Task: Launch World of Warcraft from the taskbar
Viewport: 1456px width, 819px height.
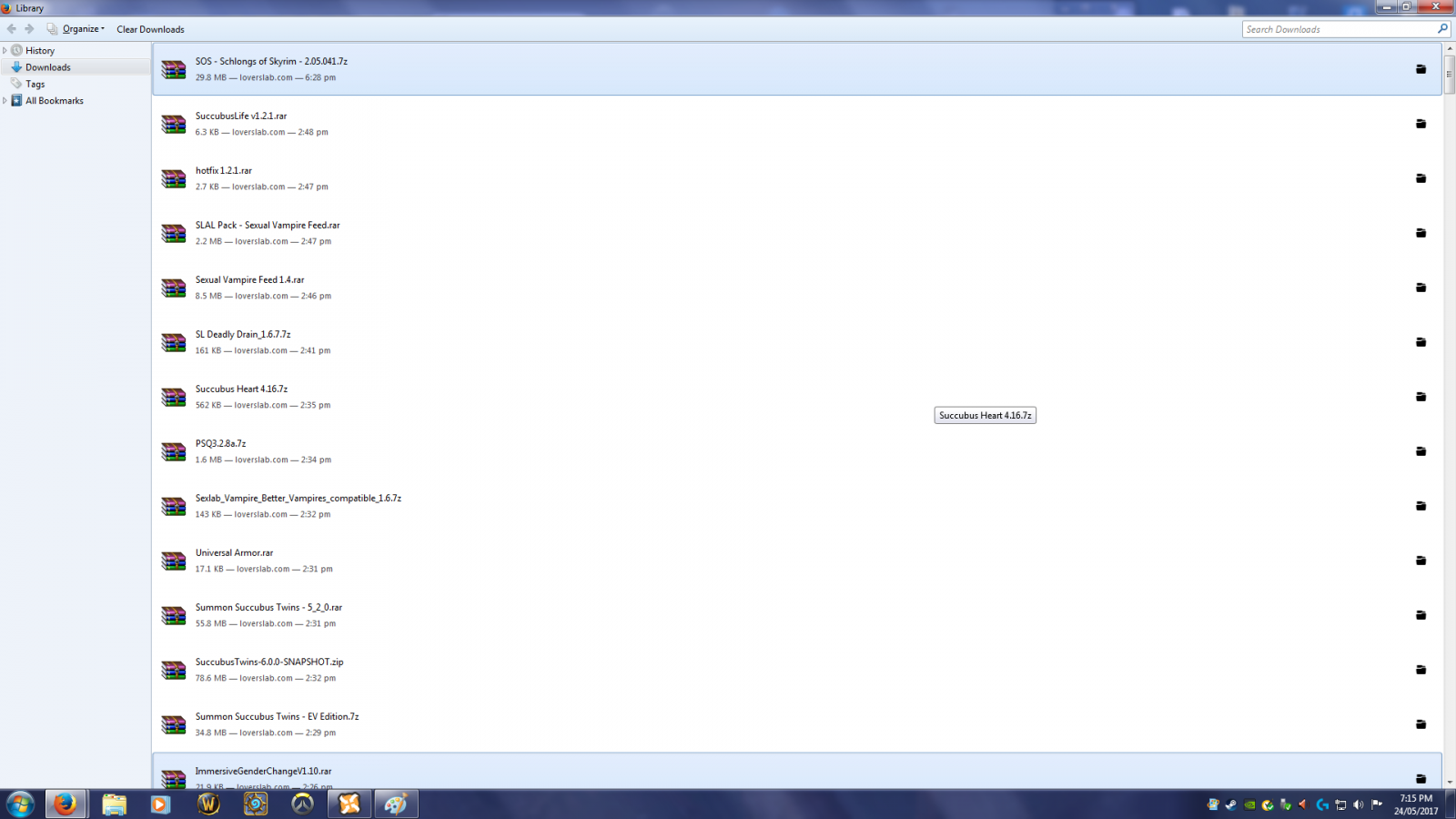Action: pyautogui.click(x=208, y=804)
